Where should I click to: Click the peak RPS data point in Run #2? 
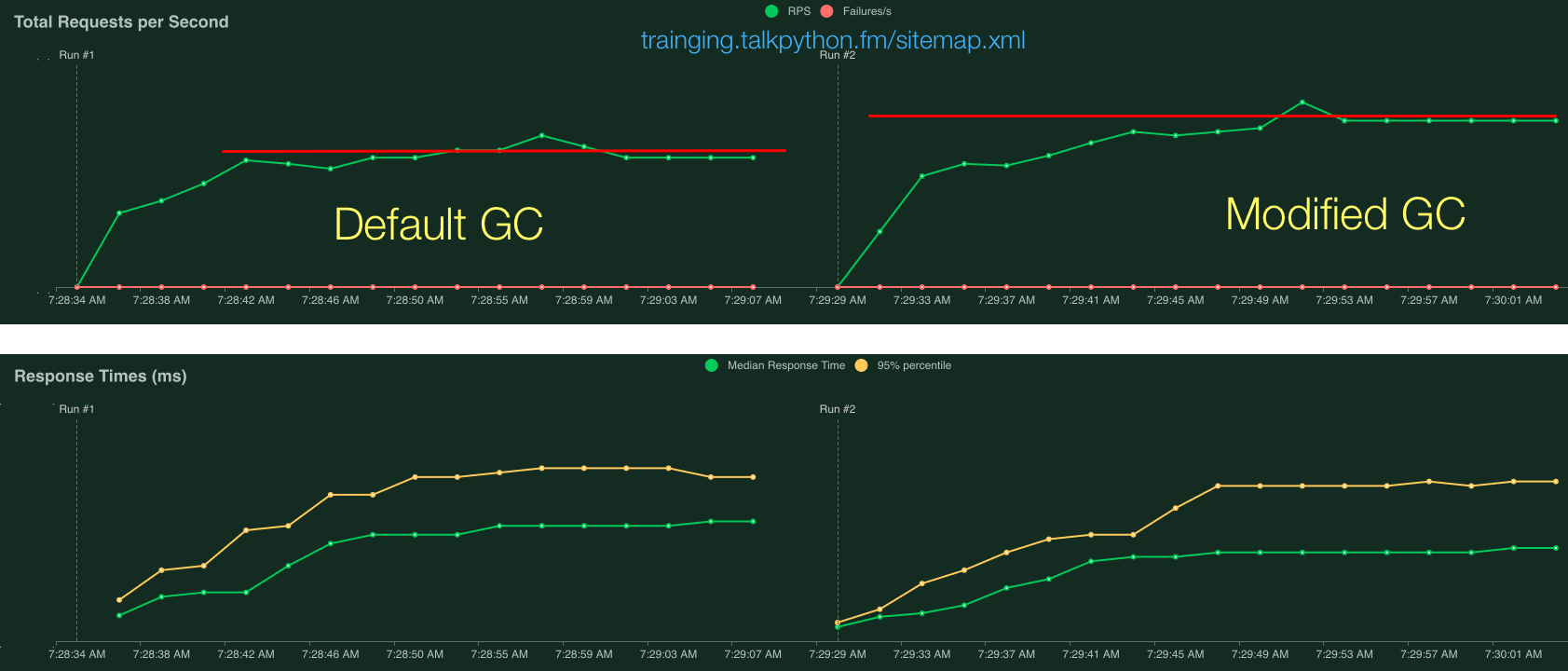[1302, 102]
